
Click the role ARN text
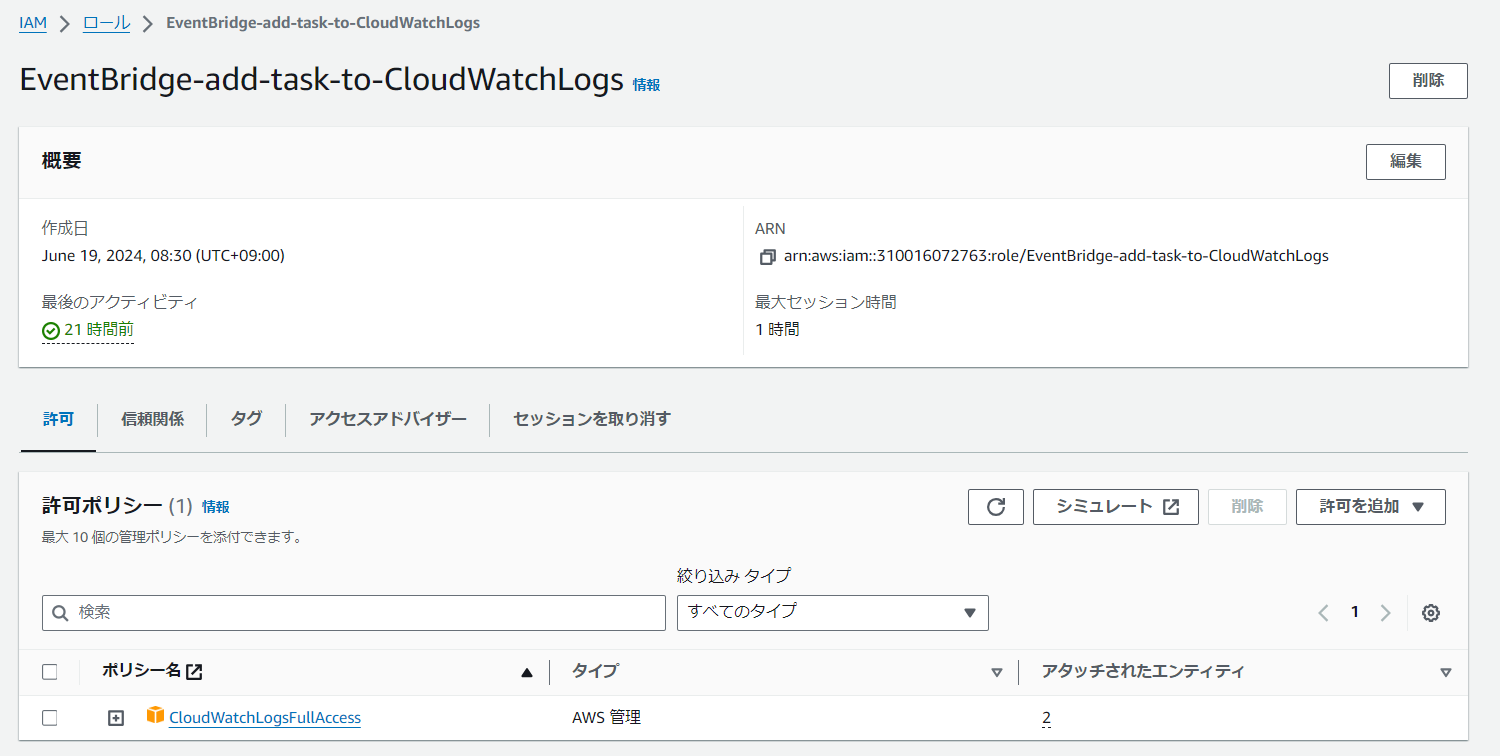click(x=1056, y=256)
